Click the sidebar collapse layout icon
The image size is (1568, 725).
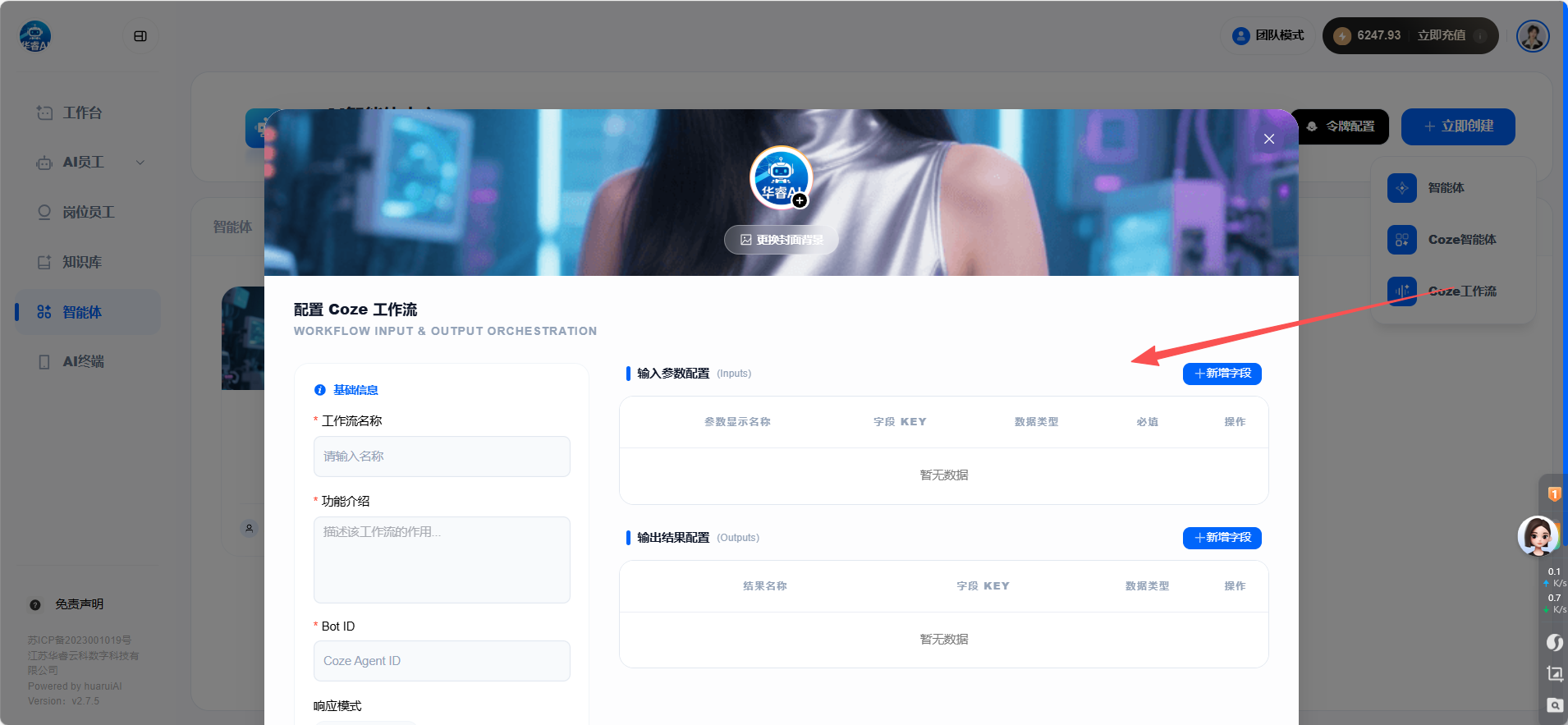tap(140, 36)
